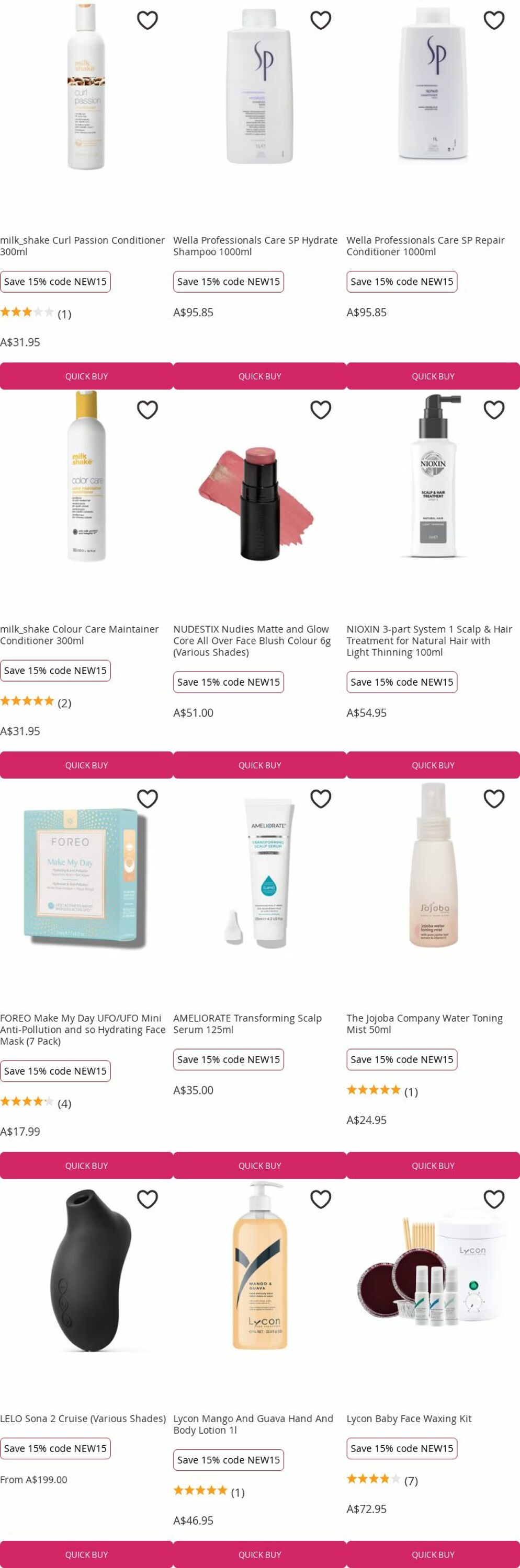Heart the Wella SP Repair Conditioner
This screenshot has height=1568, width=520.
494,20
